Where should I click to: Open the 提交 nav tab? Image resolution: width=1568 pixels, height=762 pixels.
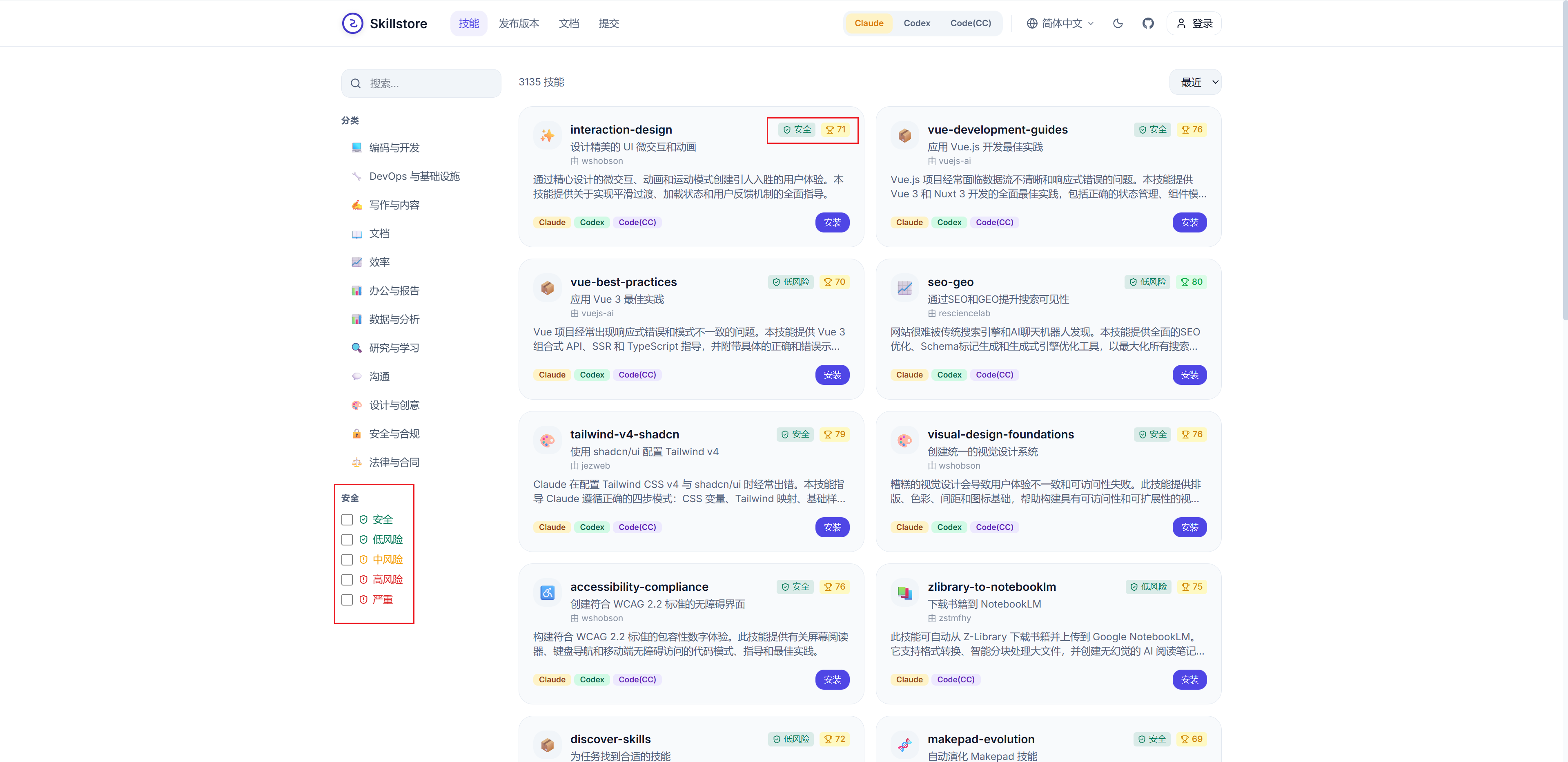609,23
